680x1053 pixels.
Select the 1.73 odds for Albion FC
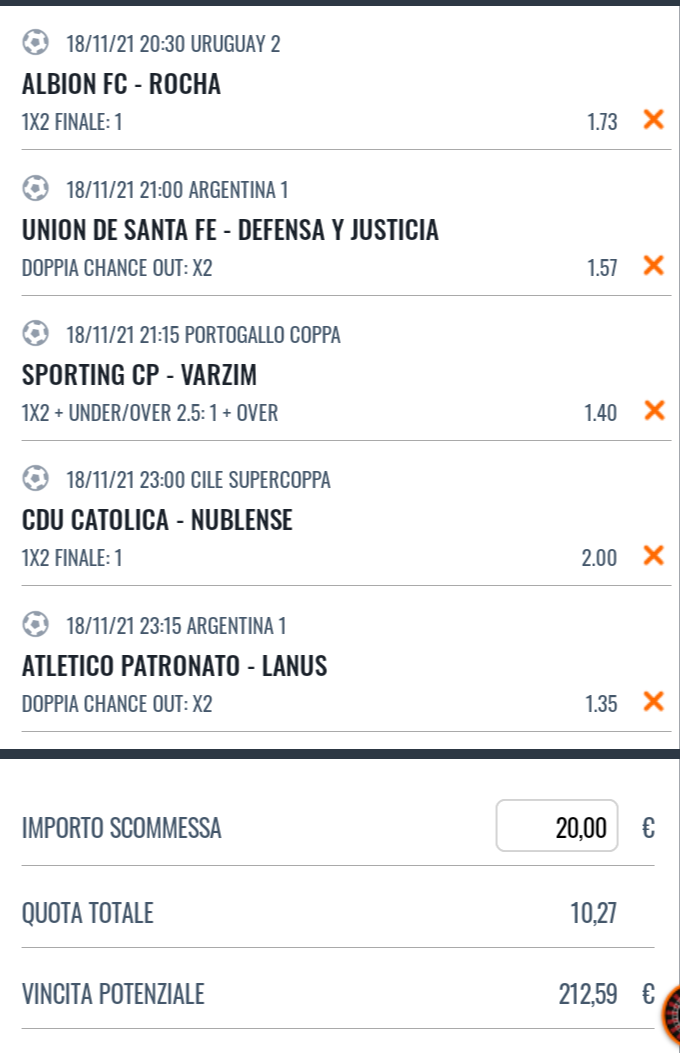(602, 122)
